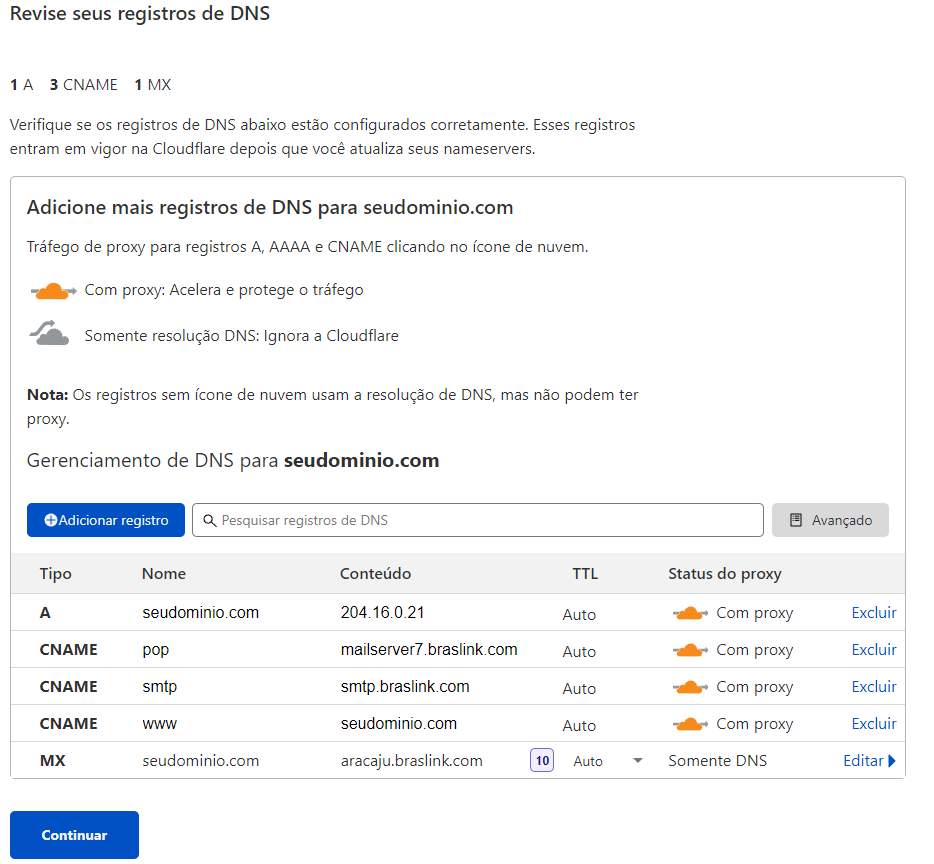Click the name cell 'pop'
Image resolution: width=934 pixels, height=864 pixels.
(155, 651)
